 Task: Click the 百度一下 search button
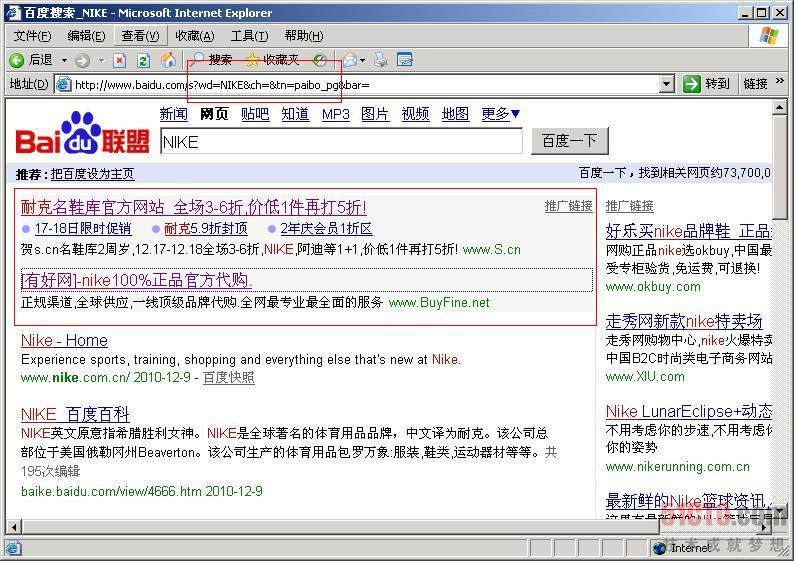[570, 141]
